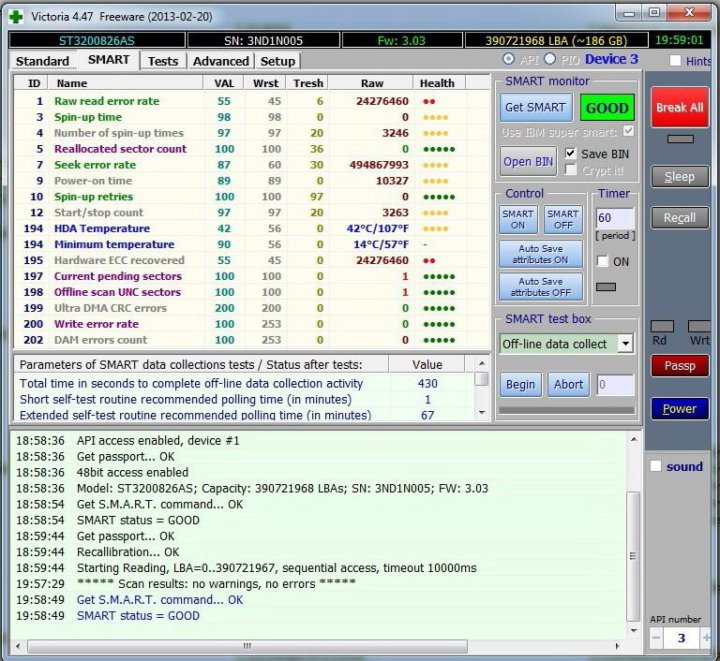Screen dimensions: 720x661
Task: Select the PIO radio button
Action: tap(549, 60)
